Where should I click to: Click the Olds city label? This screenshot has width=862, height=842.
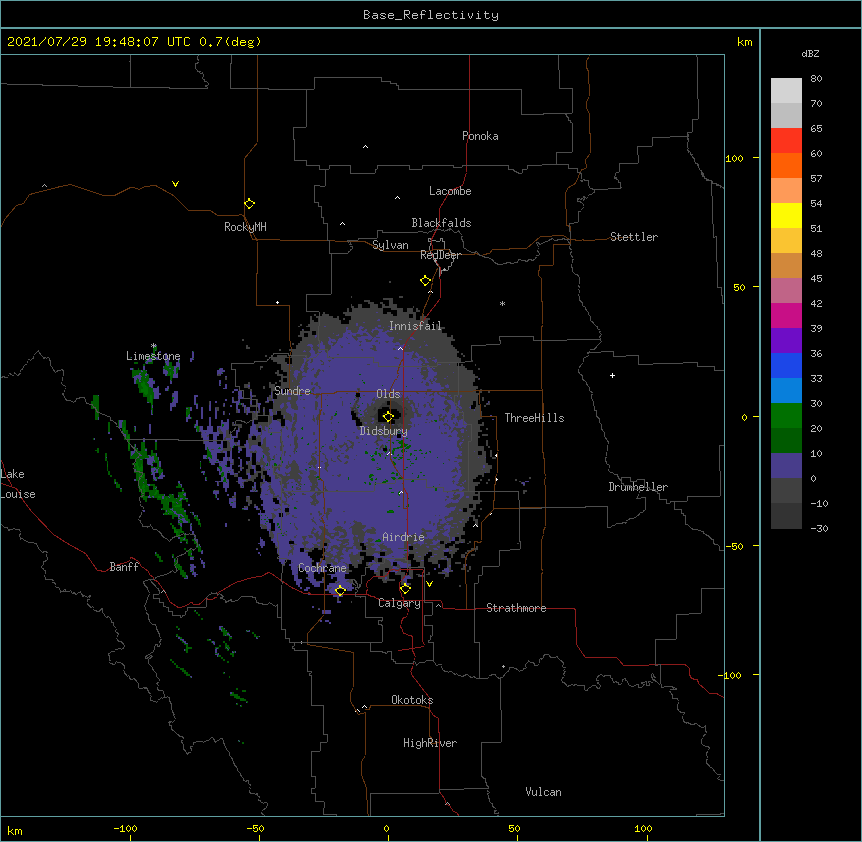click(388, 394)
